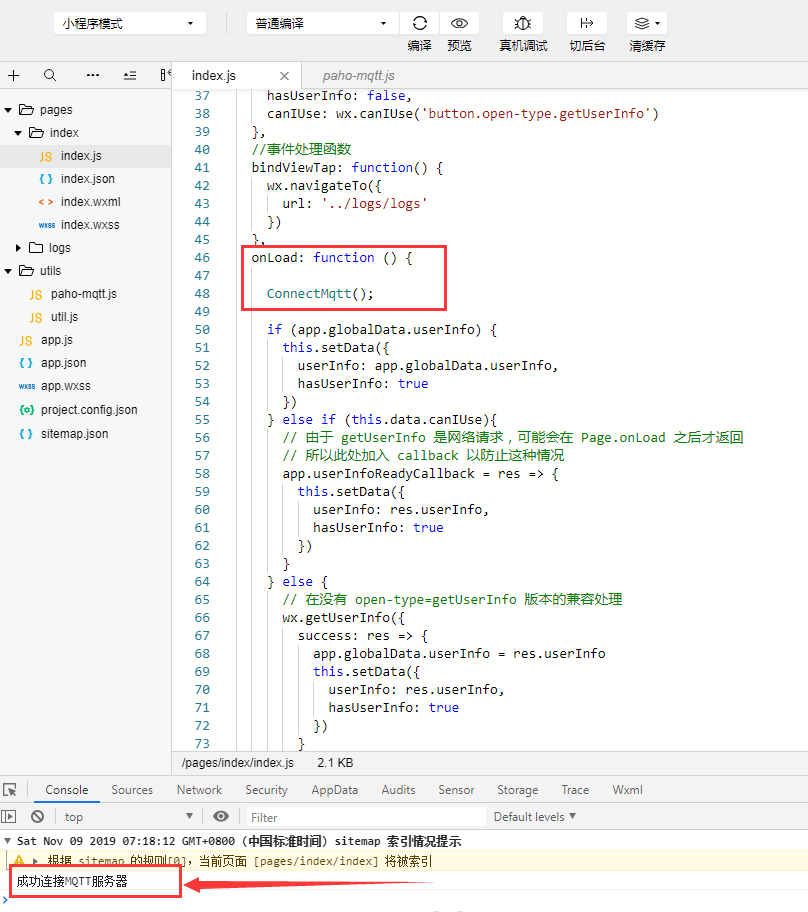Switch to the paho-mqtt.js editor tab
808x912 pixels.
point(358,76)
